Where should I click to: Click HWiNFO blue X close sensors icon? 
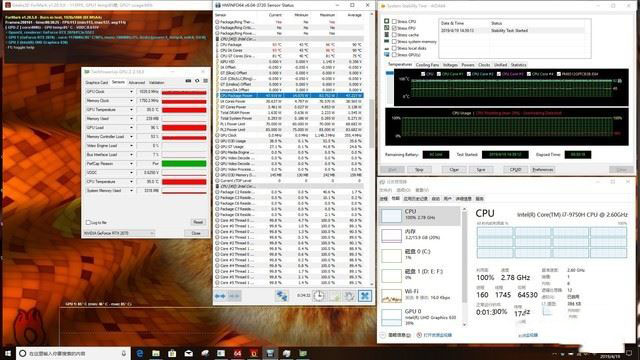365,296
